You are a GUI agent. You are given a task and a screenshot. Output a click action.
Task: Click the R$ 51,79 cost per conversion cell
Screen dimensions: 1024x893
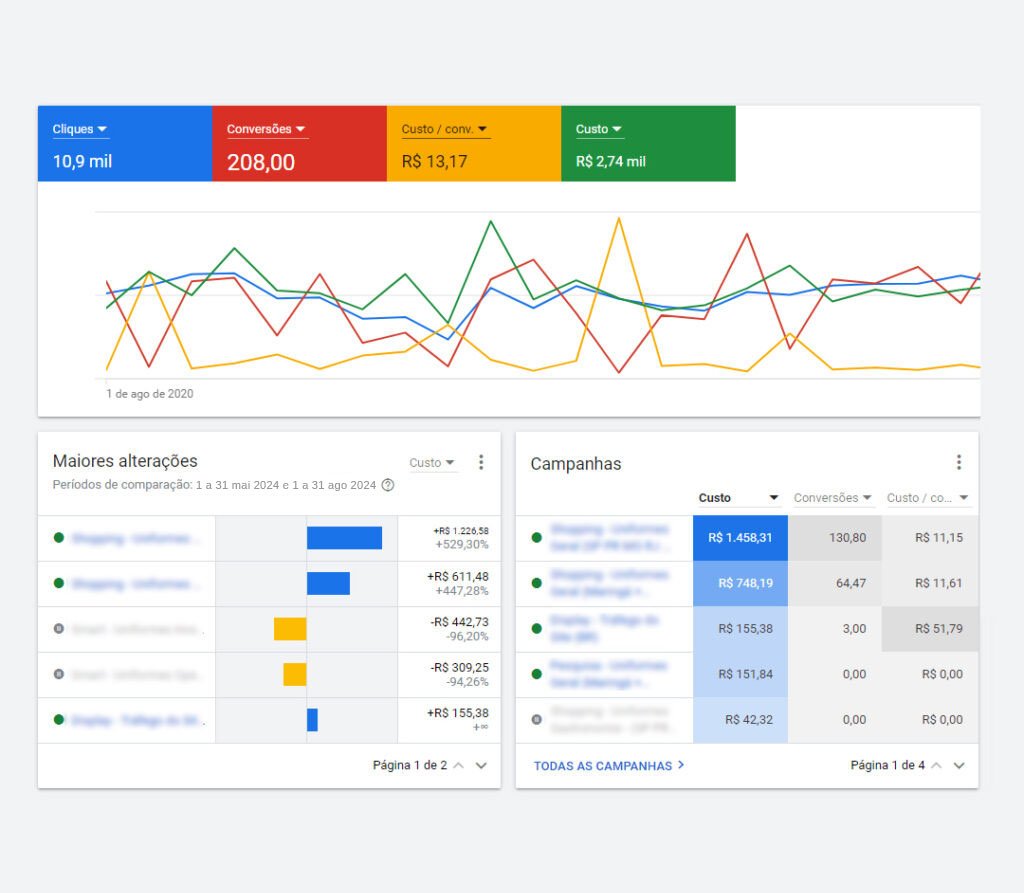click(x=931, y=629)
